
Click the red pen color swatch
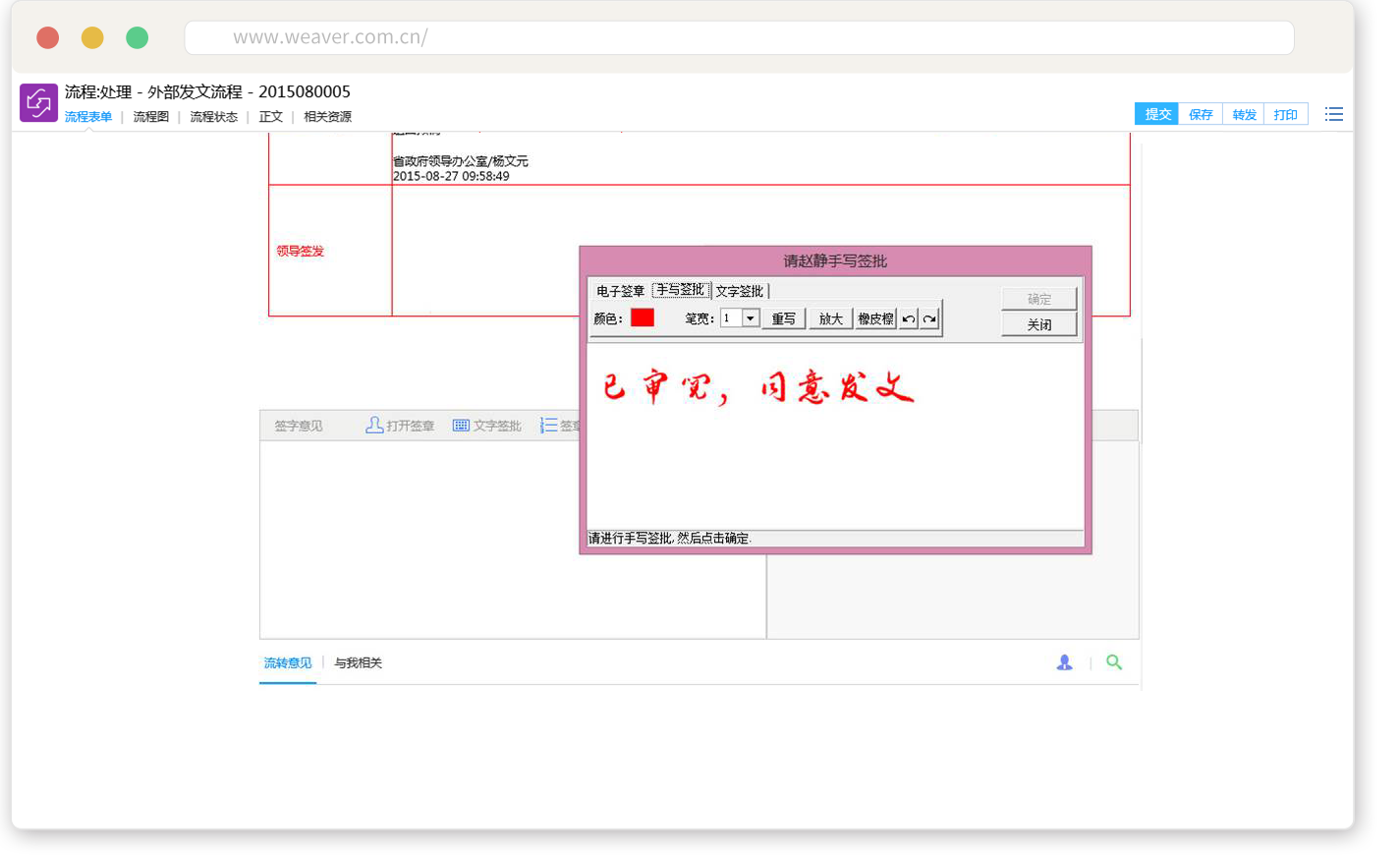tap(643, 317)
